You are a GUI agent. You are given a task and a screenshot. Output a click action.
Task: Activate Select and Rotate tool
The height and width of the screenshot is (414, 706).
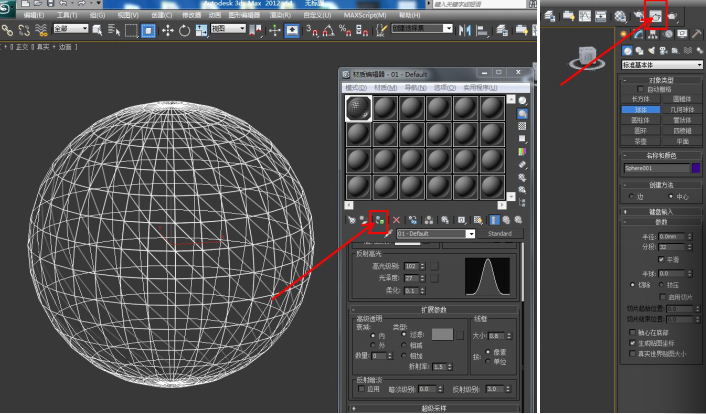pyautogui.click(x=185, y=30)
